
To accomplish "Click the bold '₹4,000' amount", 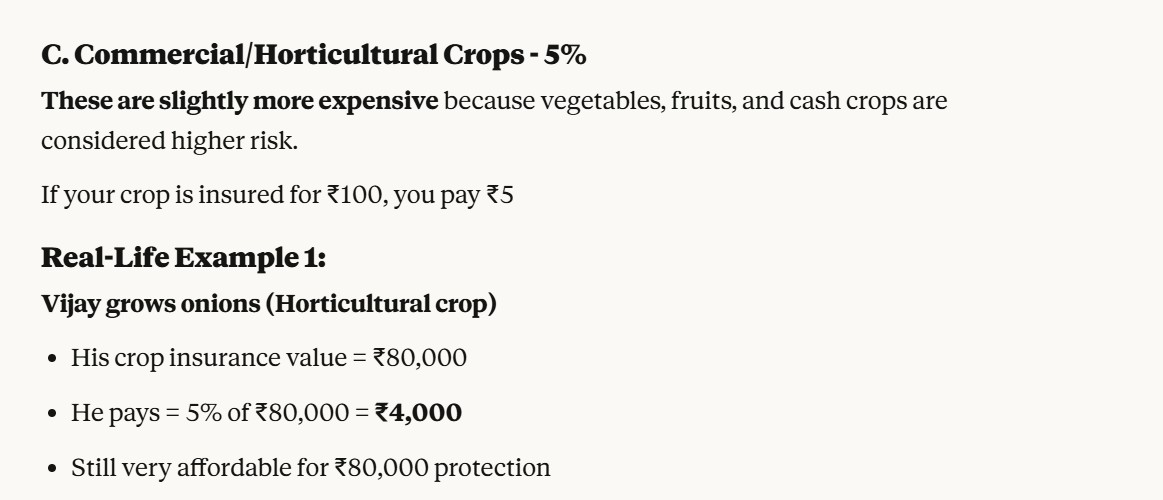I will coord(418,412).
